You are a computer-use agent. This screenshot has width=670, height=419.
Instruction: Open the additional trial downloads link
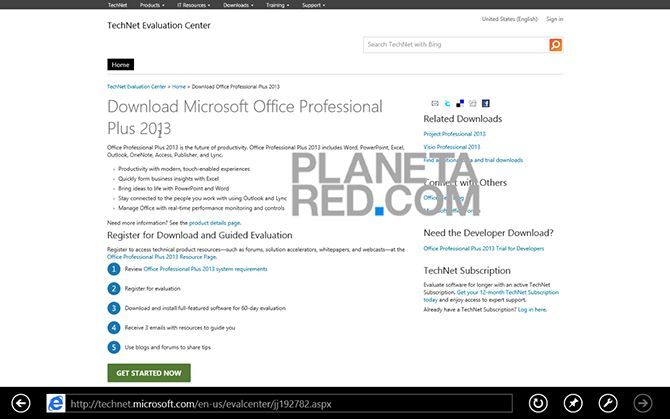(473, 160)
